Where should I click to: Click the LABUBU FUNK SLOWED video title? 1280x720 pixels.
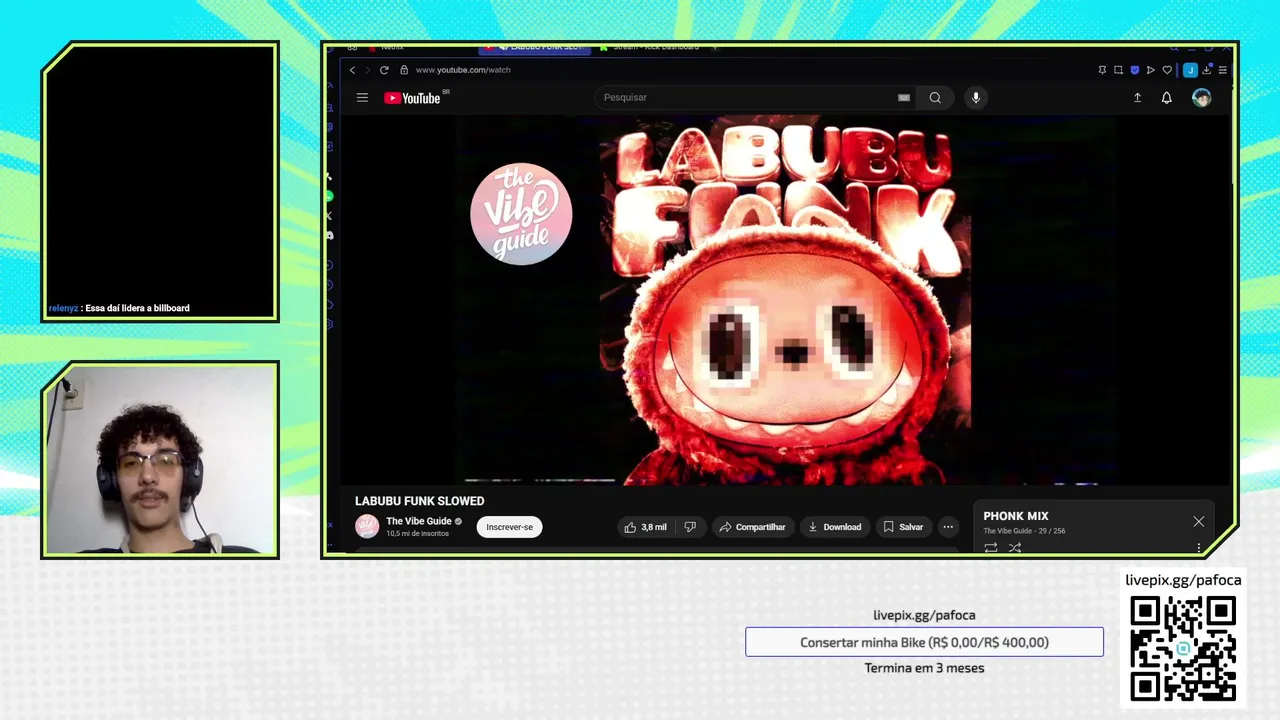pyautogui.click(x=419, y=501)
